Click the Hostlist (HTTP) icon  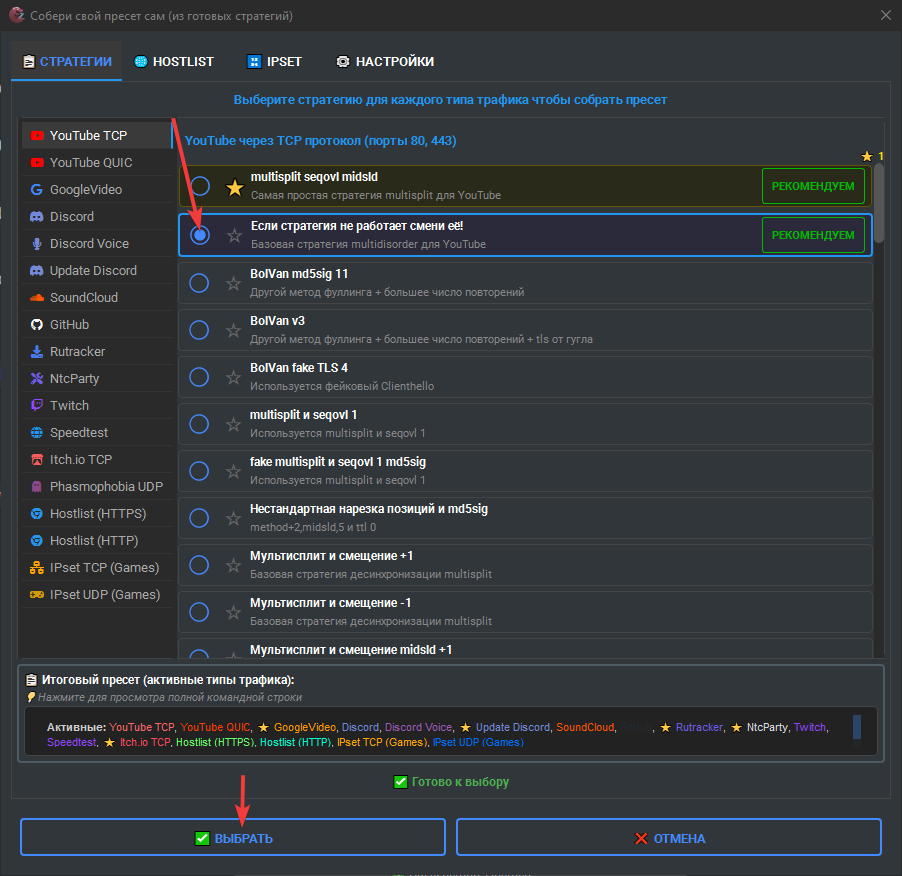(x=37, y=541)
